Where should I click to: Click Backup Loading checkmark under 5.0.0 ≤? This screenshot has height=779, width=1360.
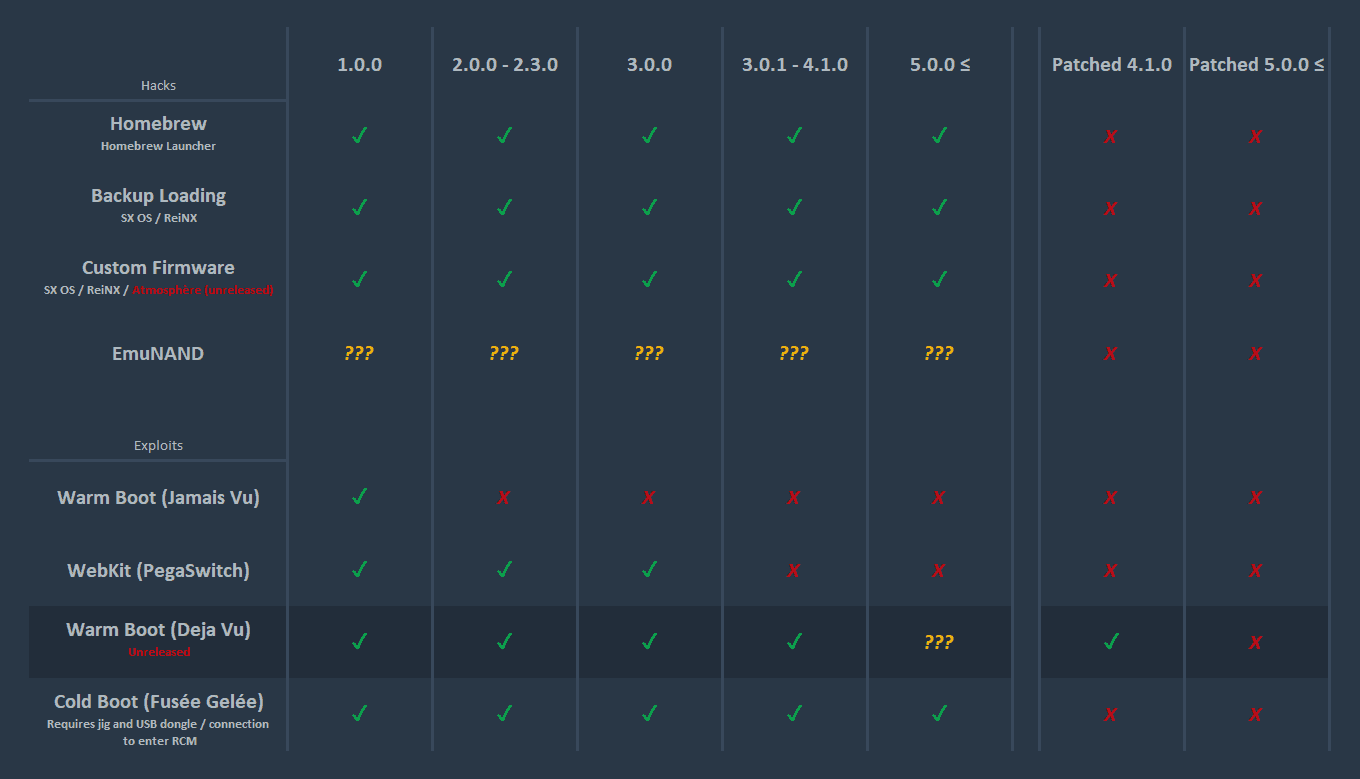tap(940, 207)
